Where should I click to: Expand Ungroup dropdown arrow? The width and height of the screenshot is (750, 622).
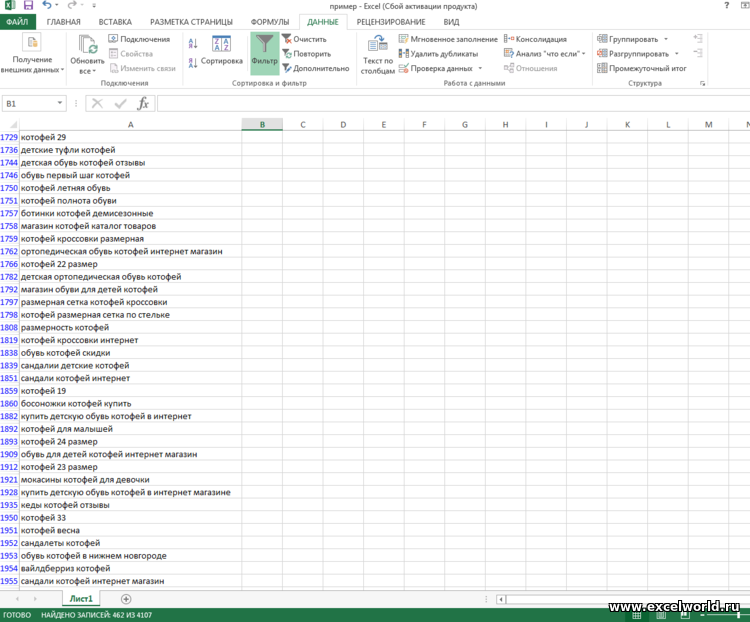(676, 54)
